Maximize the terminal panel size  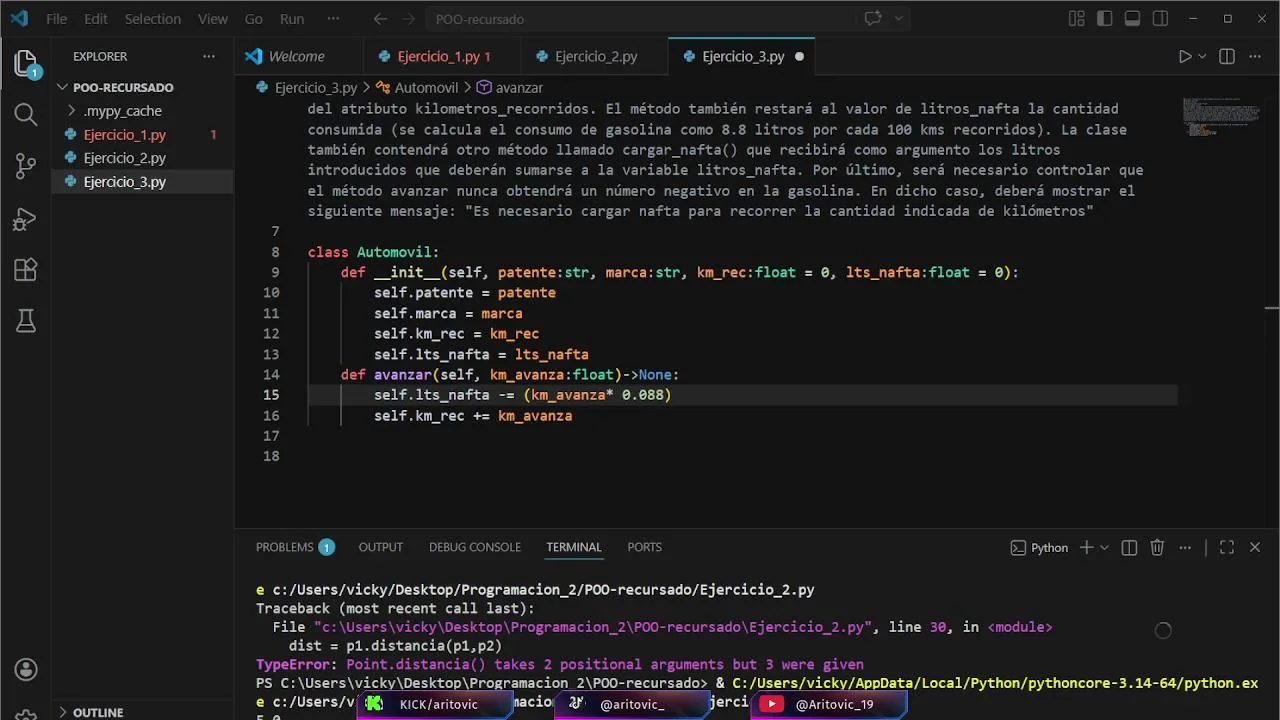pos(1227,547)
